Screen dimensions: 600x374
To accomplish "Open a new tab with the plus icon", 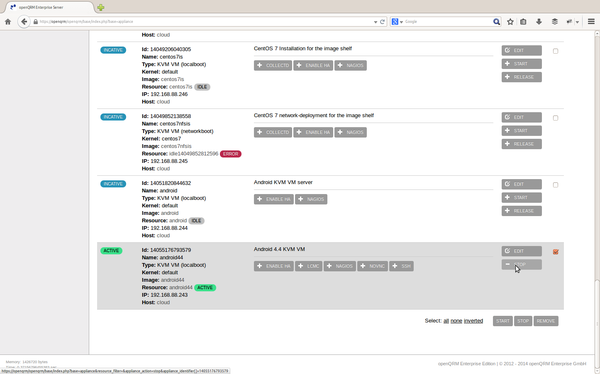I will [101, 7].
